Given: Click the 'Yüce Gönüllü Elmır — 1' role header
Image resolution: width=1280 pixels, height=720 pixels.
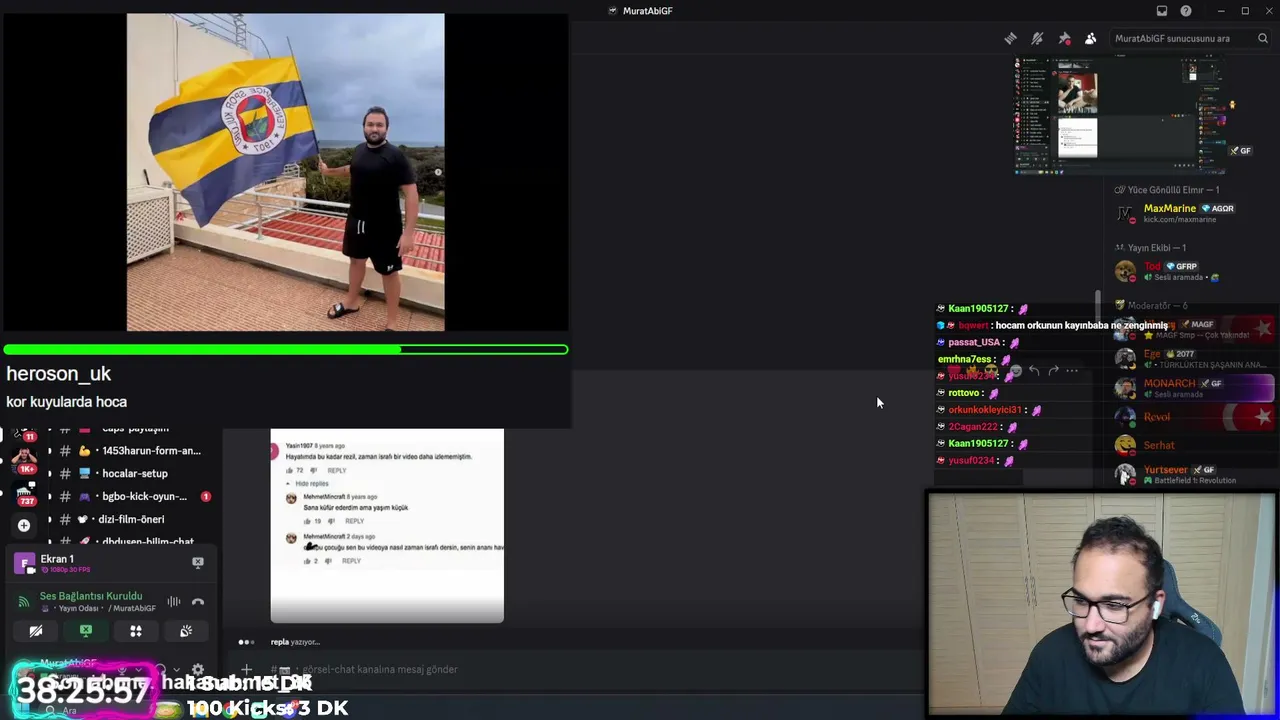Looking at the screenshot, I should (1167, 190).
